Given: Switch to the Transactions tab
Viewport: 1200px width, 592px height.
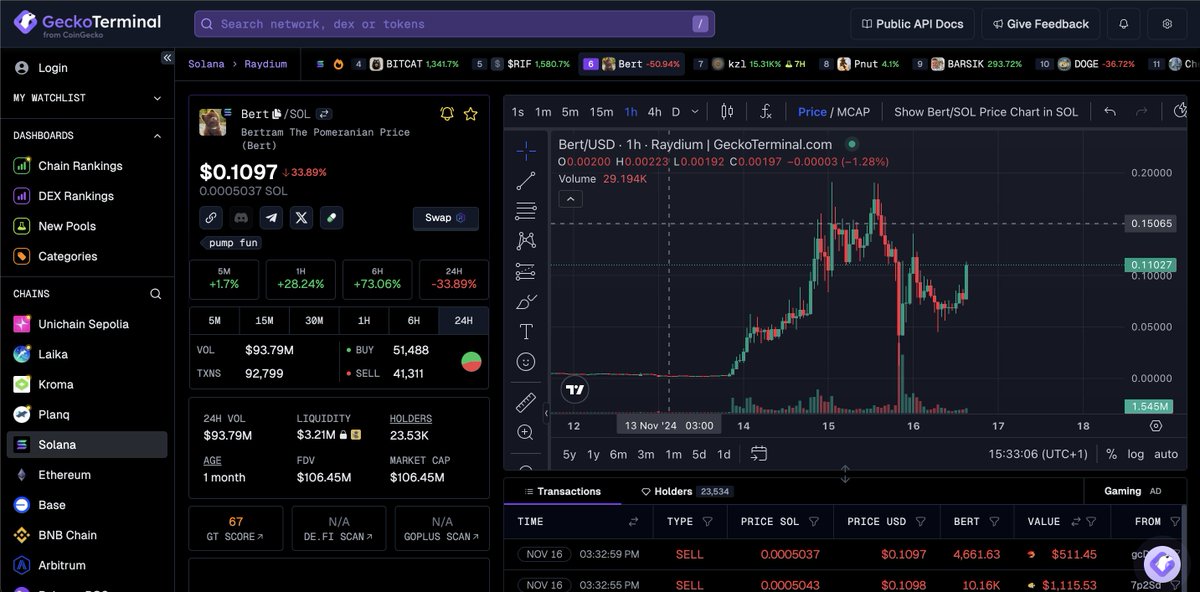Looking at the screenshot, I should point(562,491).
